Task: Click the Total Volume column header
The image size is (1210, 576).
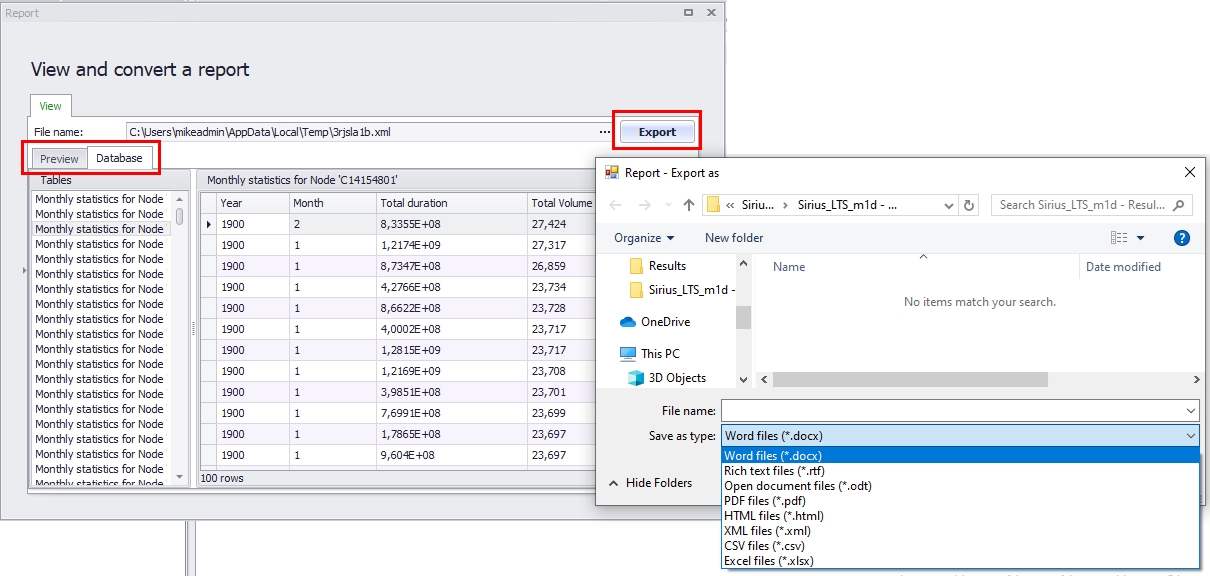Action: click(562, 203)
